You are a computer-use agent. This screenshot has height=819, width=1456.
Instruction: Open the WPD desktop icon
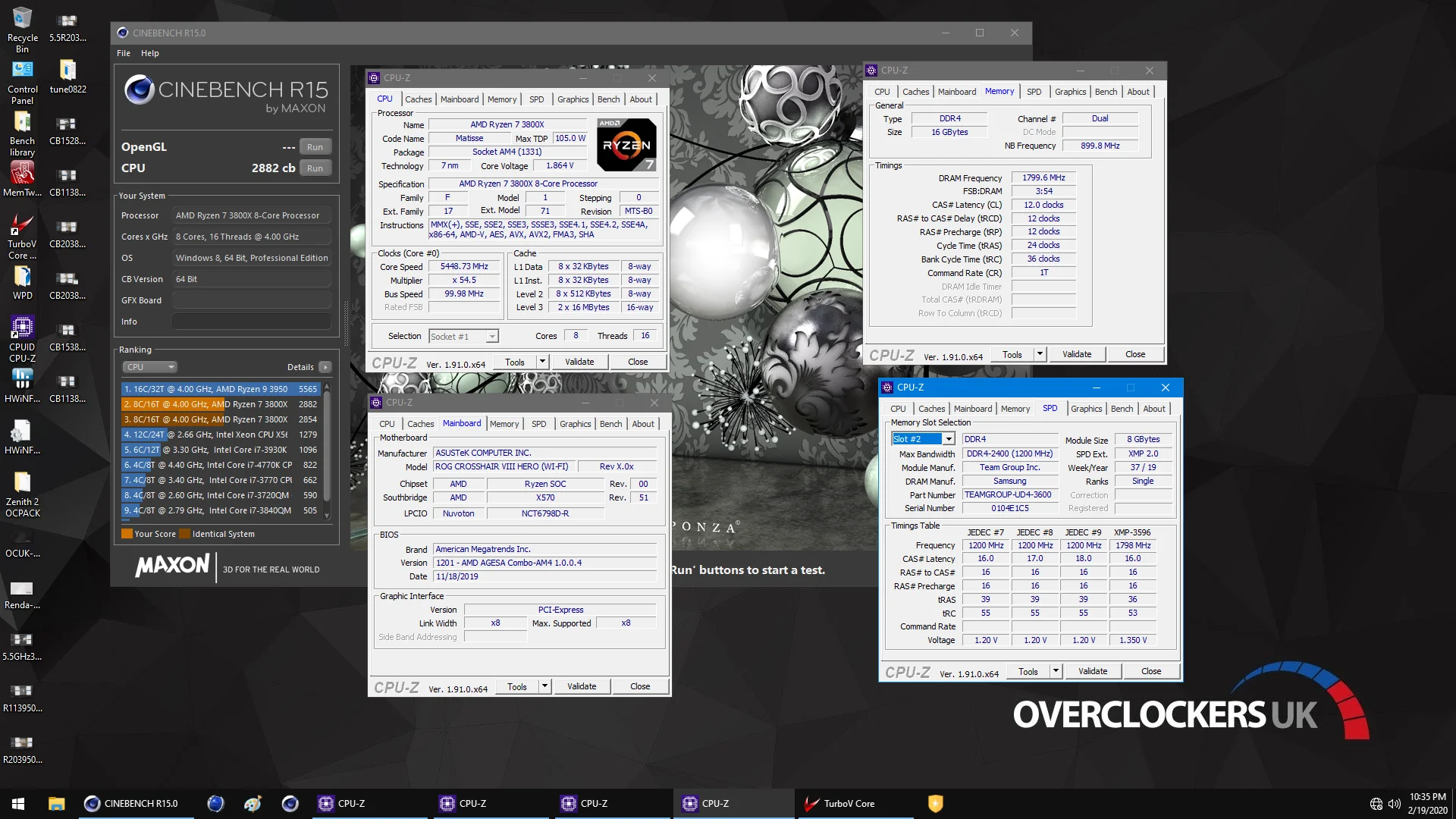click(23, 282)
